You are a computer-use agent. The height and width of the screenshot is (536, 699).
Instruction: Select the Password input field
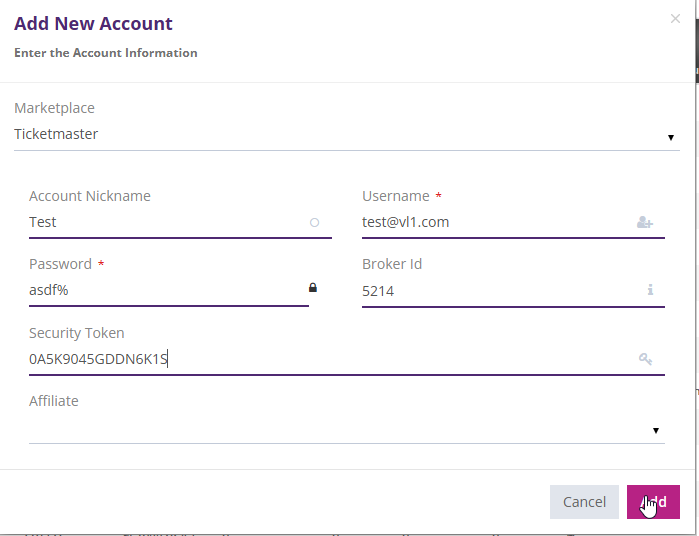(x=160, y=290)
